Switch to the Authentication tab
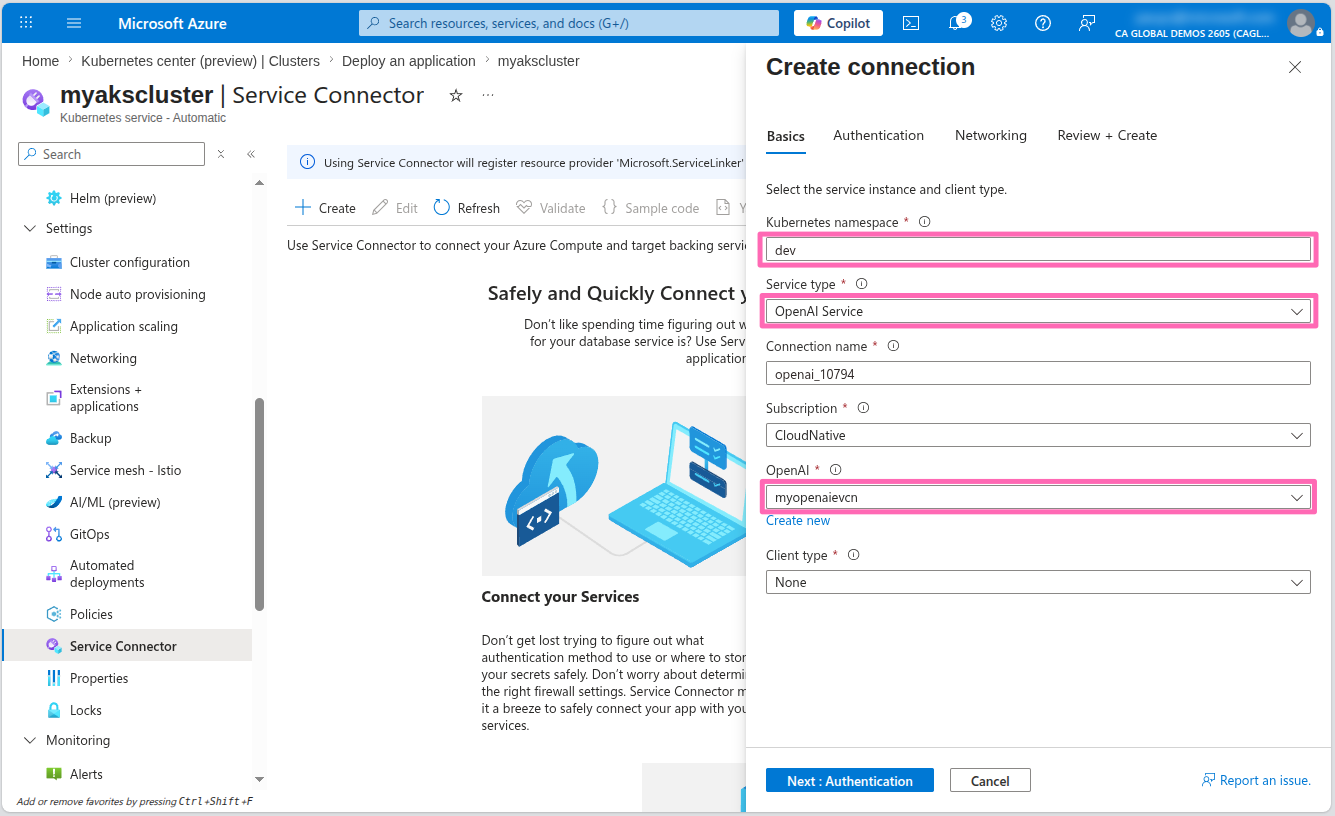Viewport: 1335px width, 816px height. tap(879, 135)
